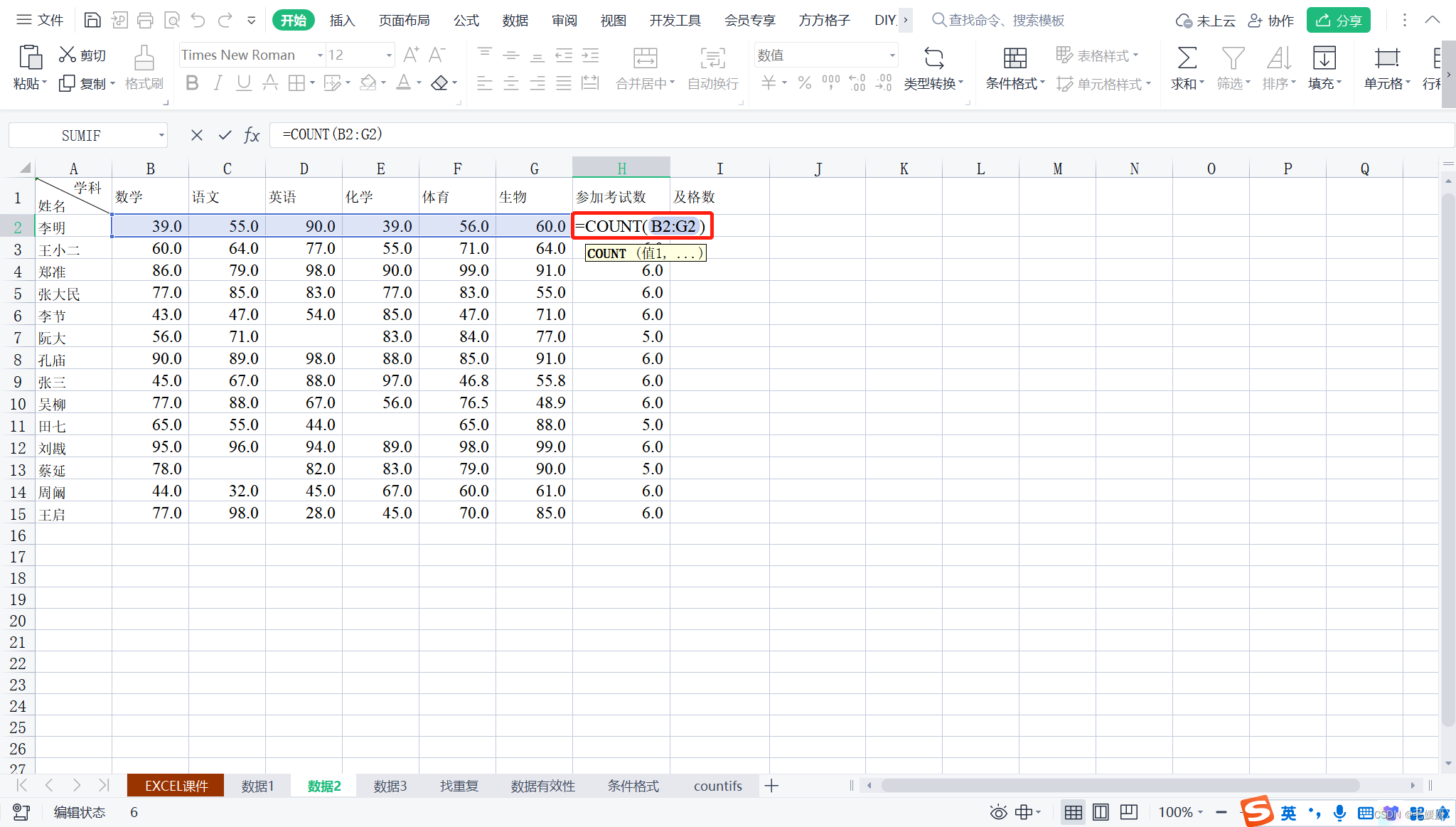The width and height of the screenshot is (1456, 827).
Task: Expand the number format 数值 dropdown
Action: pyautogui.click(x=892, y=55)
